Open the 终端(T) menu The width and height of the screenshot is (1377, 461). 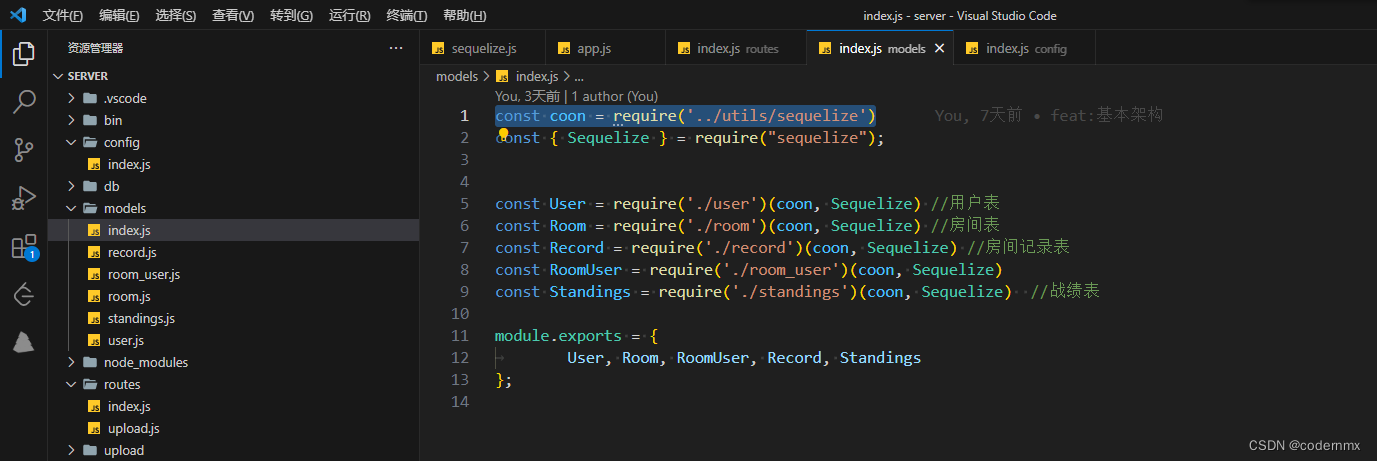point(406,16)
